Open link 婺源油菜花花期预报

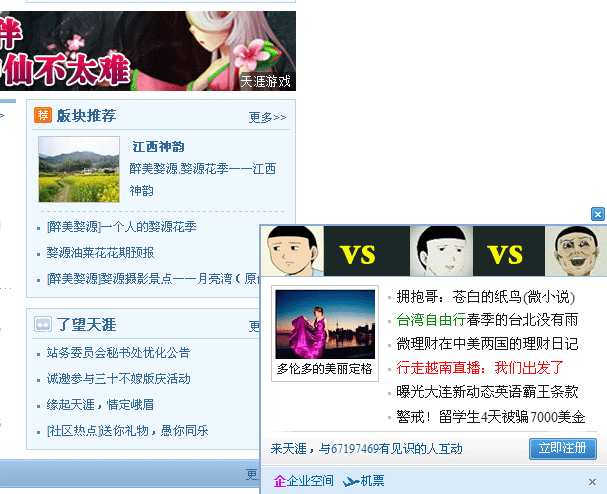click(100, 253)
